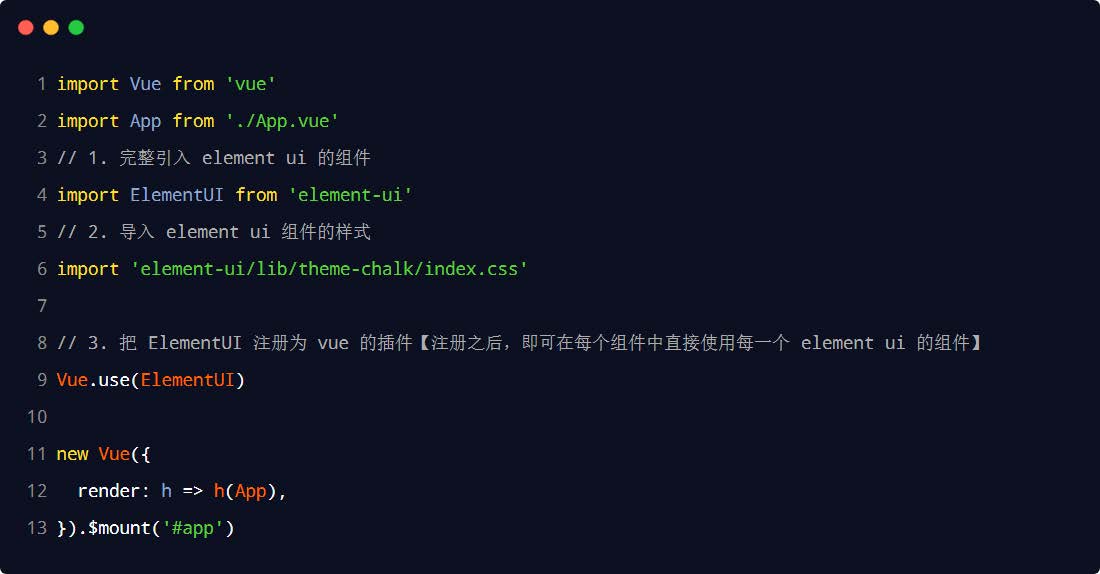Click the line 3 comment about 完整引入
Screen dimensions: 1100x574
[x=214, y=158]
